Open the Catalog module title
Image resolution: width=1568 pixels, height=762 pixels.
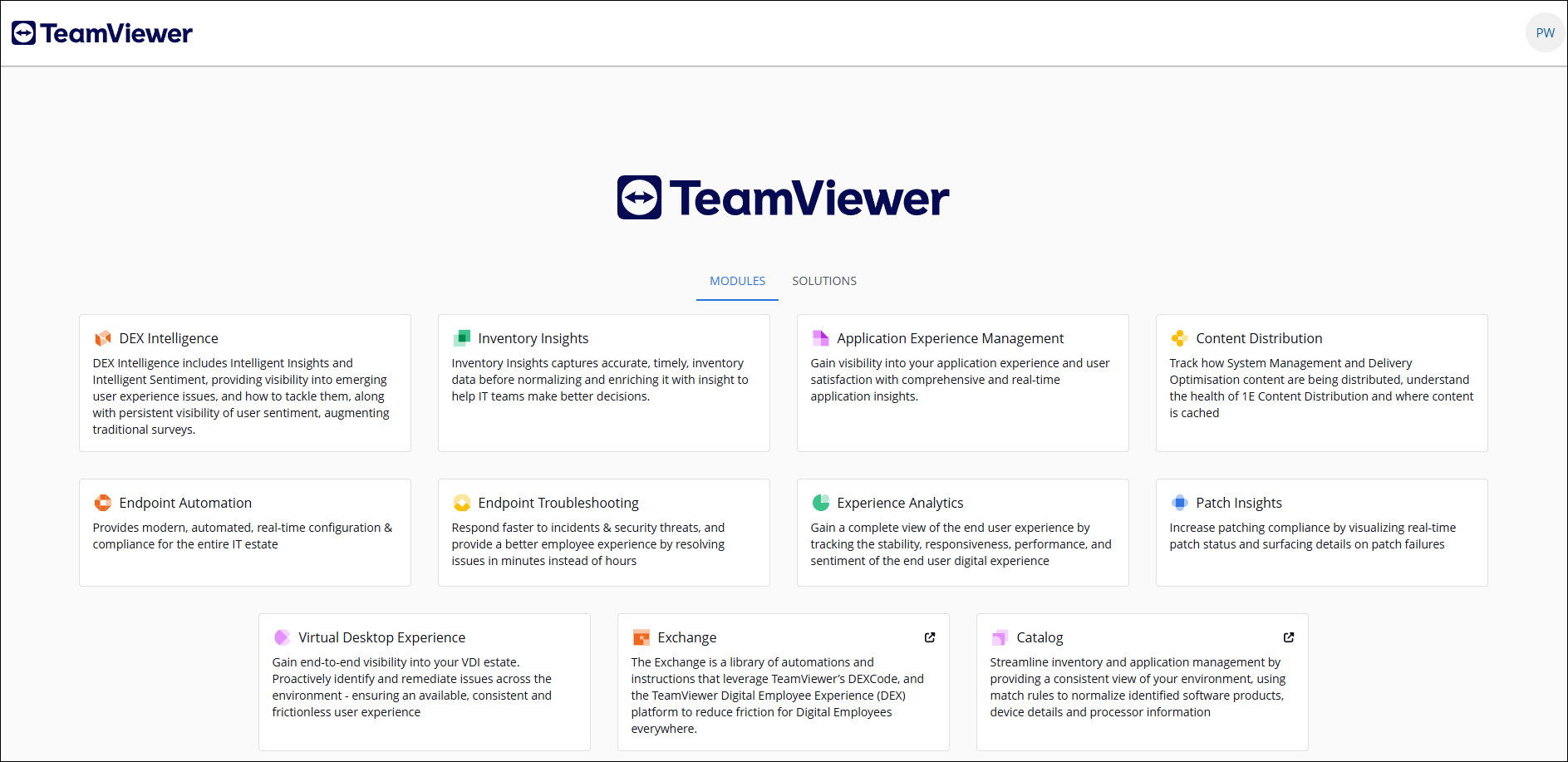1040,637
